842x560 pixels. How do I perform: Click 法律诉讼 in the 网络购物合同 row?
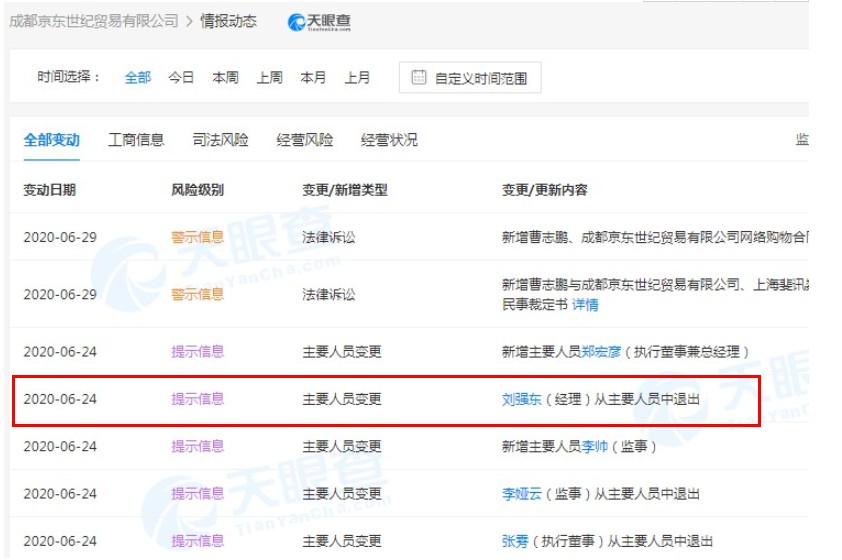329,237
